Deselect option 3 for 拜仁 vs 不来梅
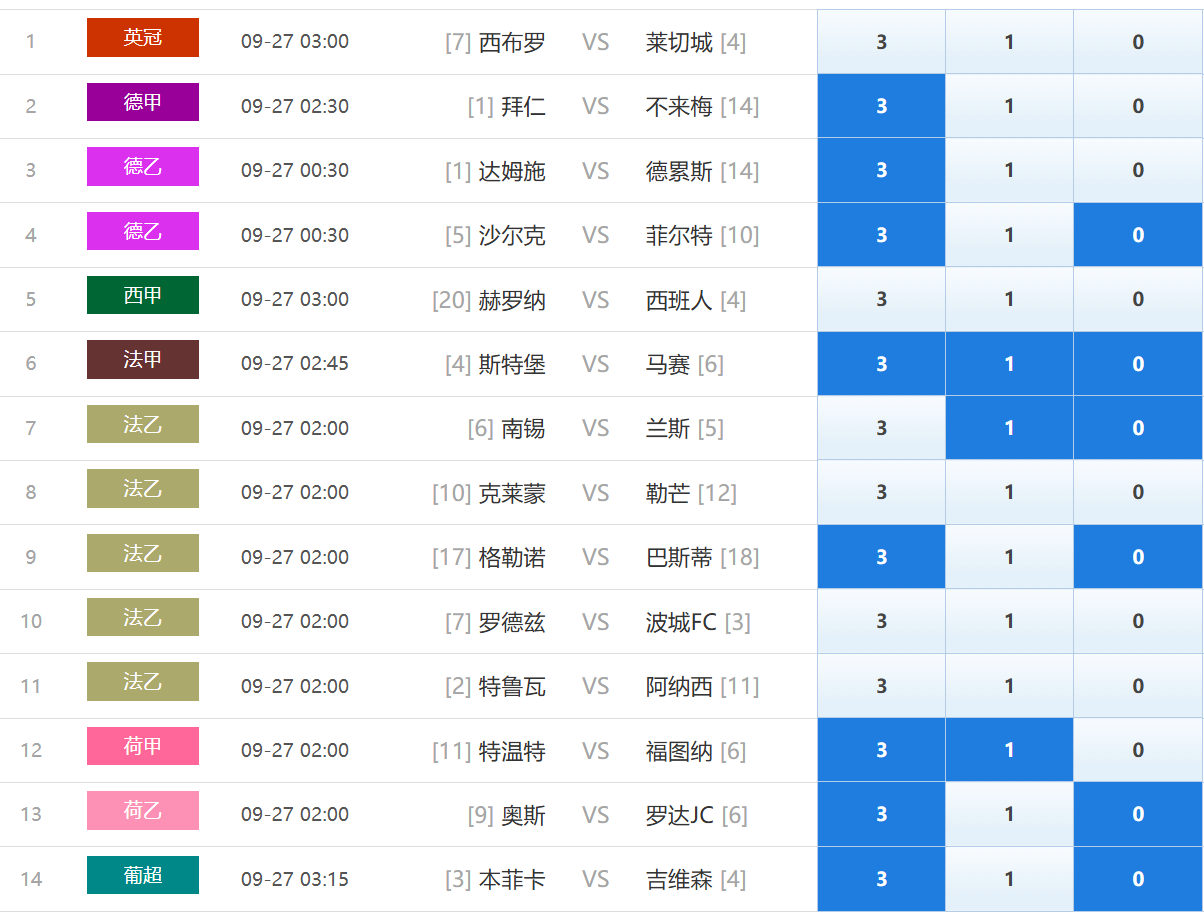 tap(881, 106)
